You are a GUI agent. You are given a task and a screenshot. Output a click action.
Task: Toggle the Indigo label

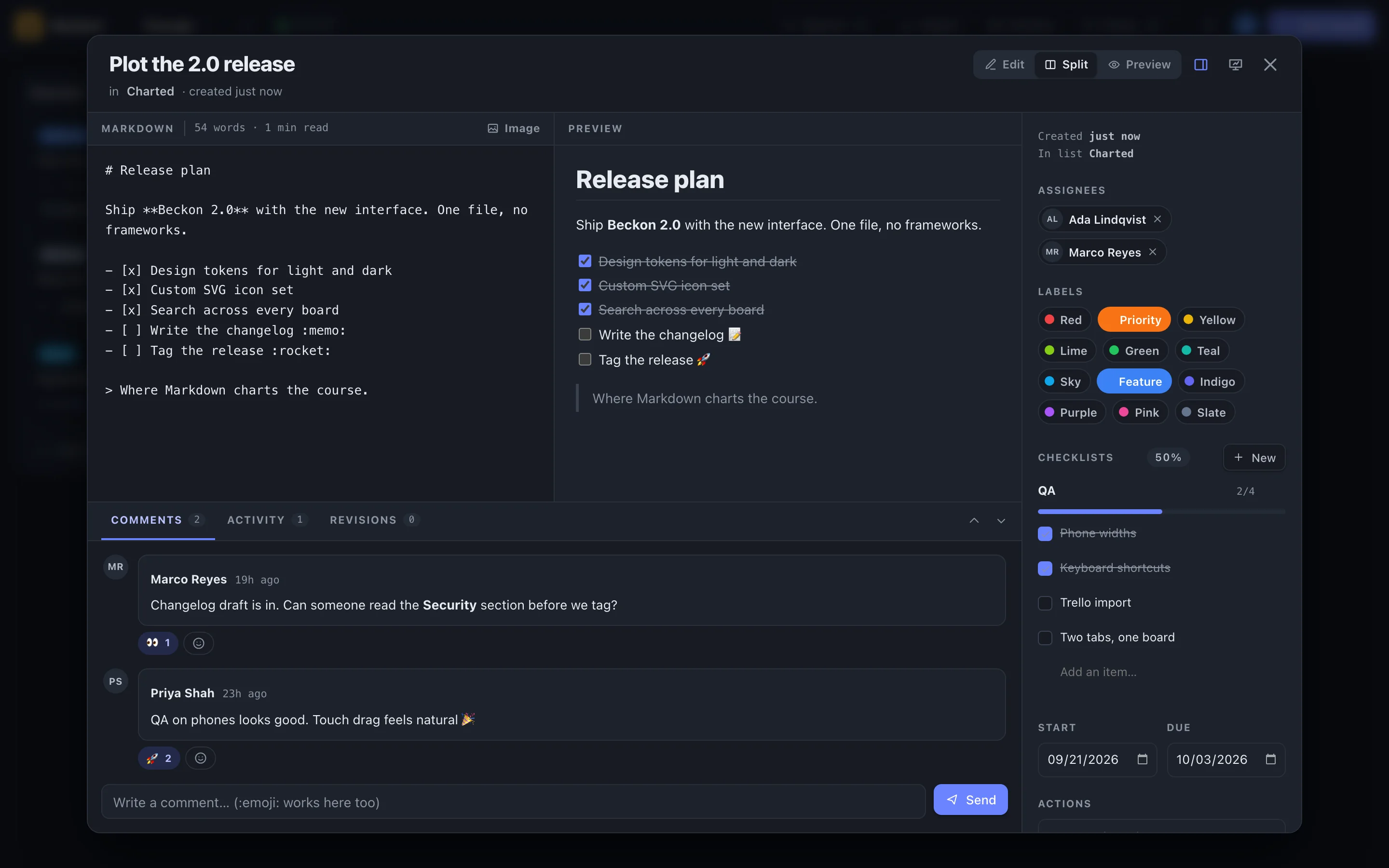click(x=1211, y=382)
